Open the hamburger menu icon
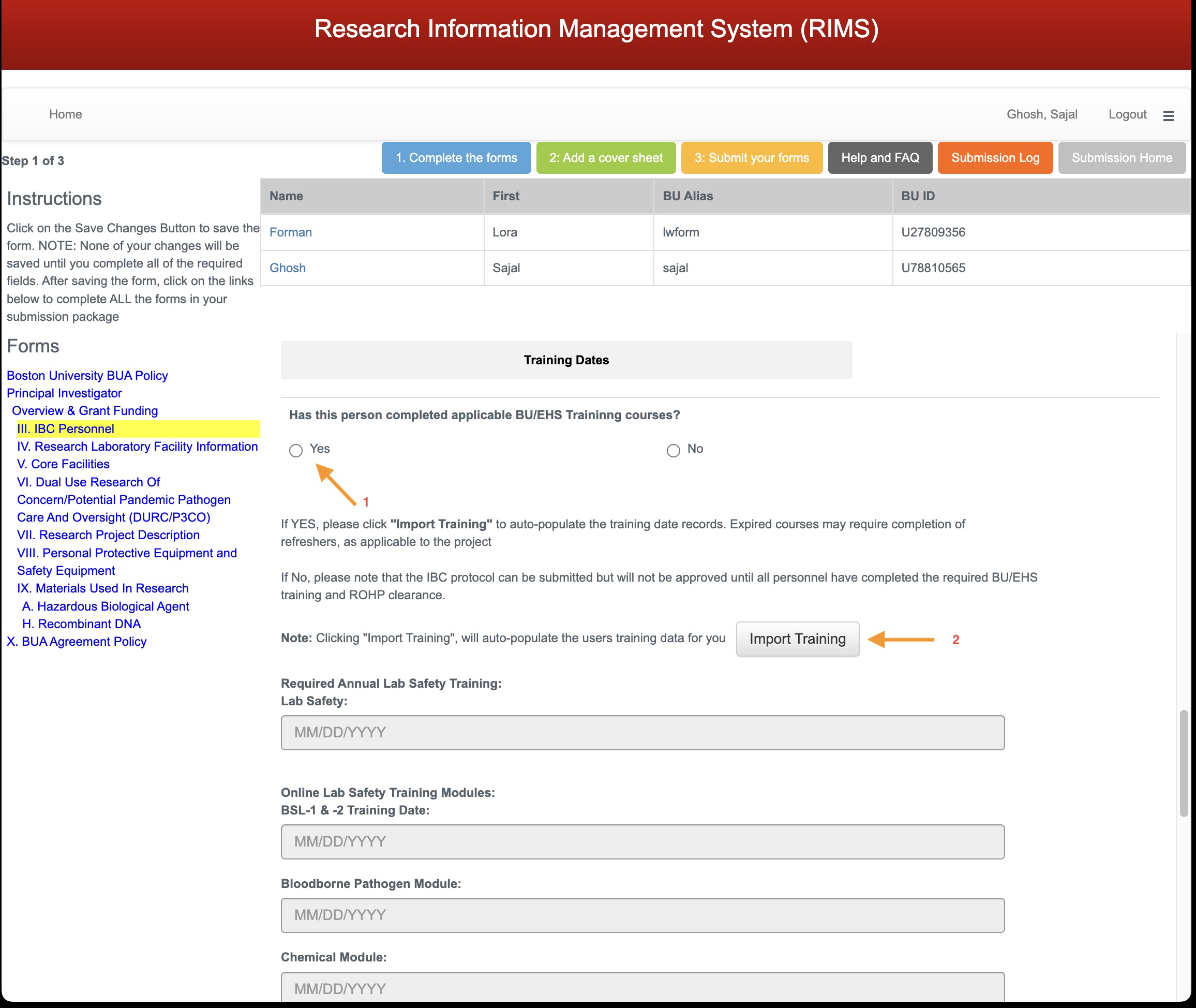Image resolution: width=1196 pixels, height=1008 pixels. 1168,115
